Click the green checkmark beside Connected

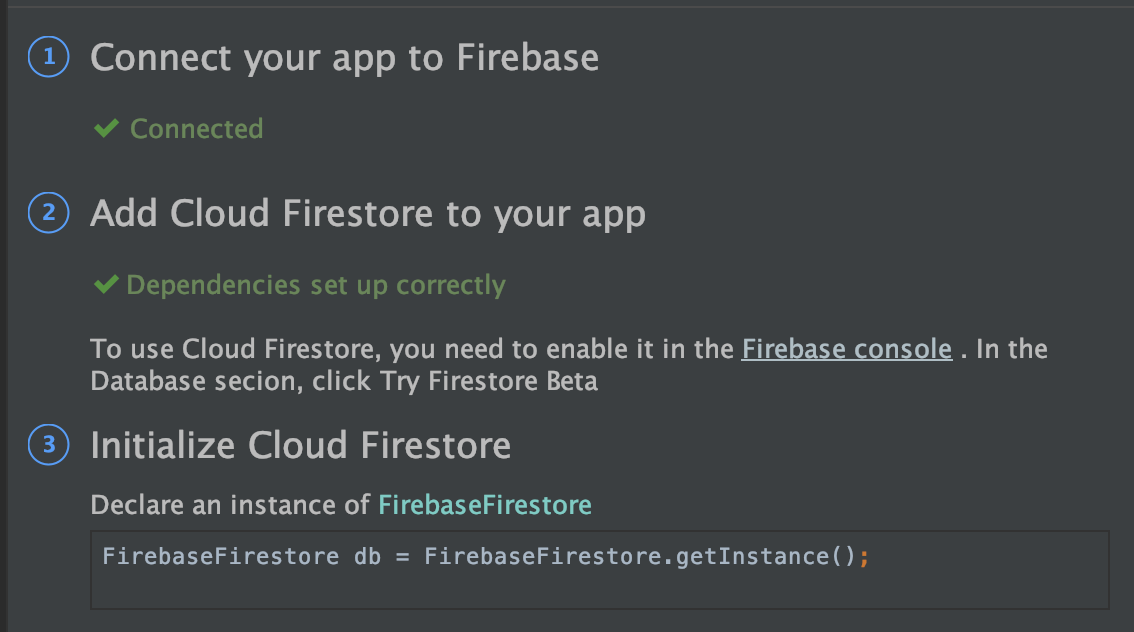(107, 128)
